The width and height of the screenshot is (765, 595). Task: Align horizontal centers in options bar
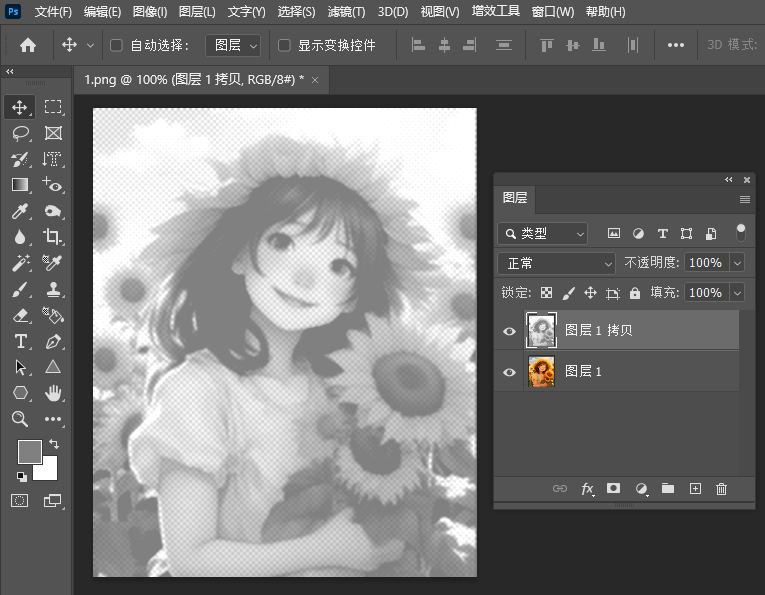pyautogui.click(x=444, y=45)
